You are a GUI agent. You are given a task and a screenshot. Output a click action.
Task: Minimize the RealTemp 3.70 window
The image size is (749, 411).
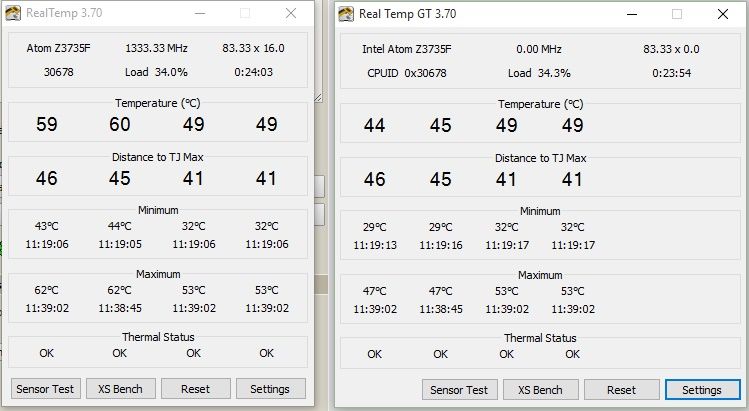click(x=200, y=13)
